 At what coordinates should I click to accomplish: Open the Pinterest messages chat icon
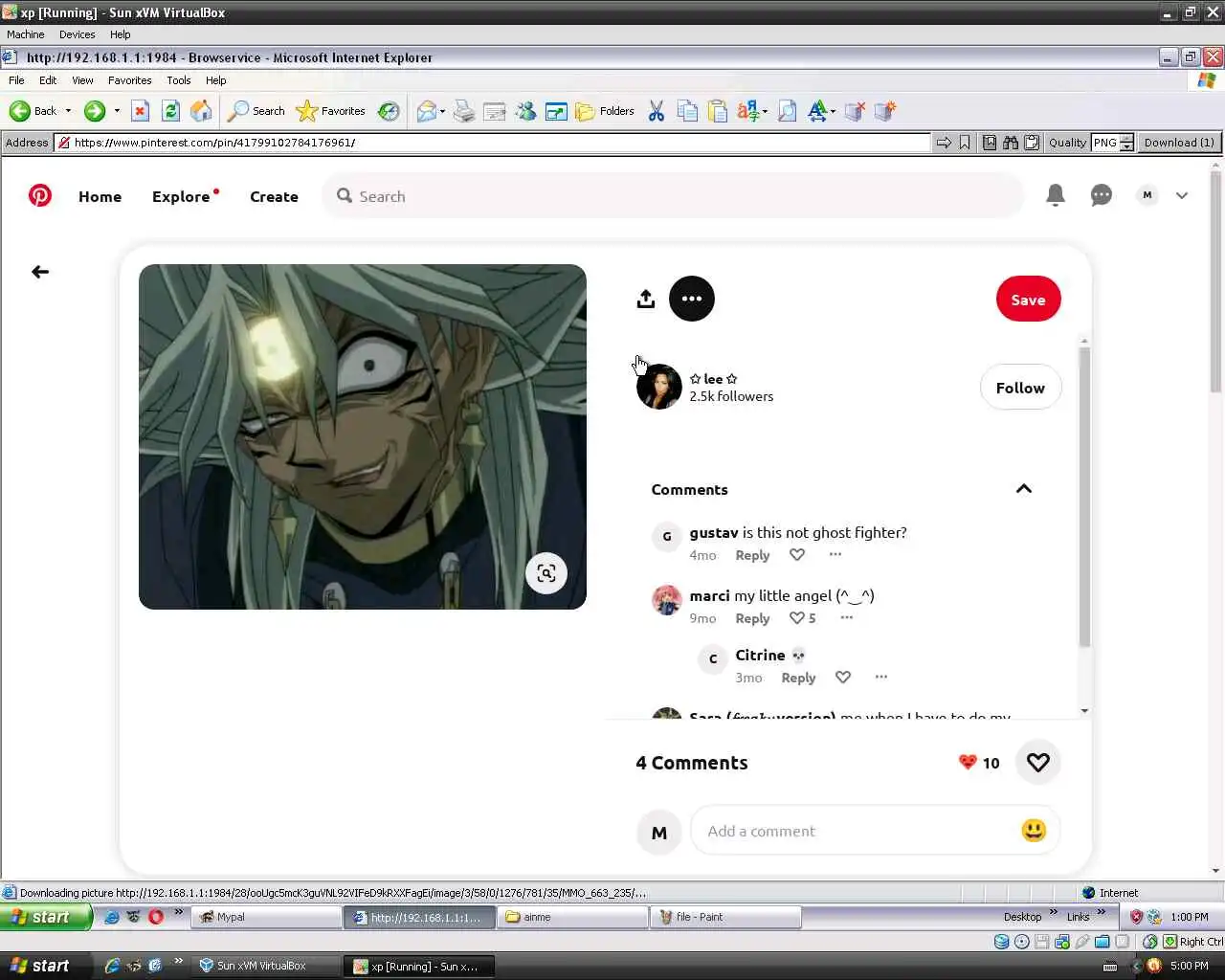1102,195
